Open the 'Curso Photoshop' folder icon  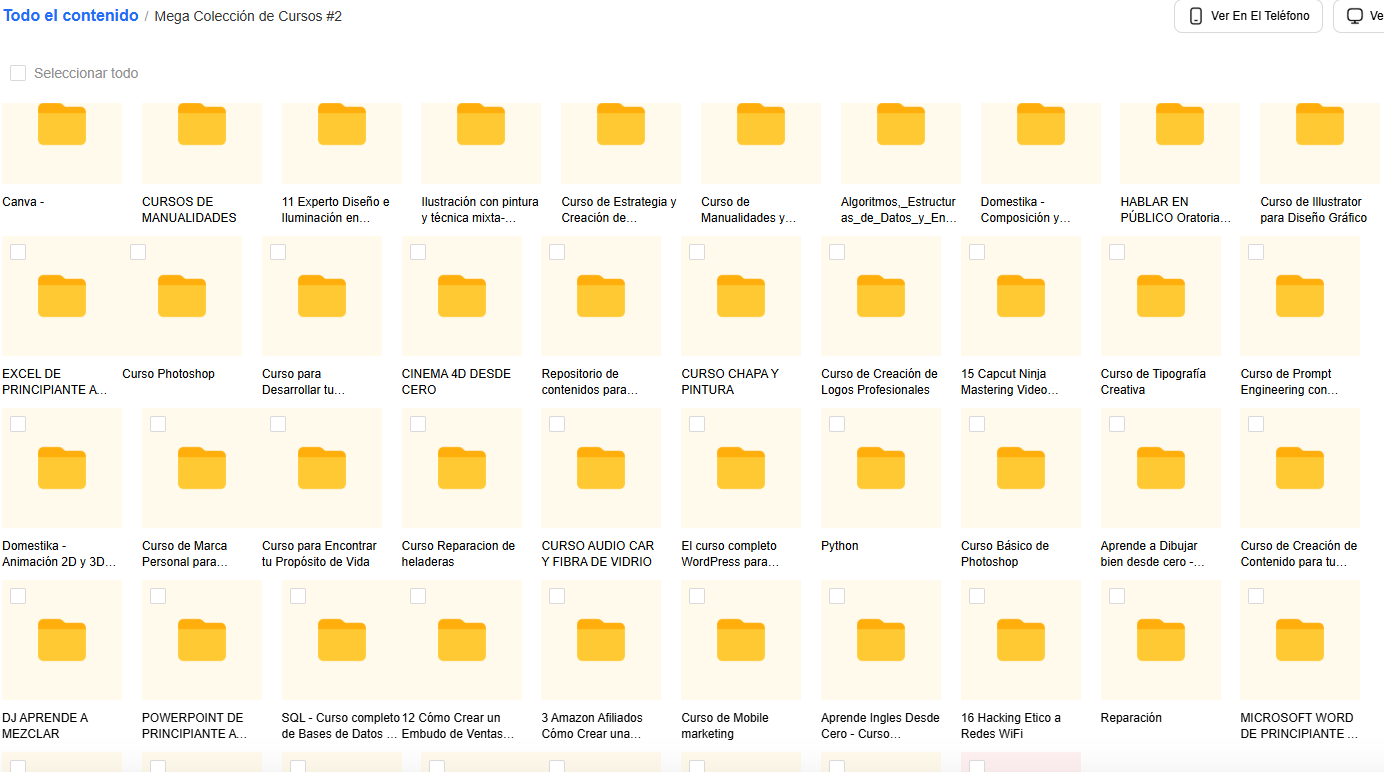(182, 296)
